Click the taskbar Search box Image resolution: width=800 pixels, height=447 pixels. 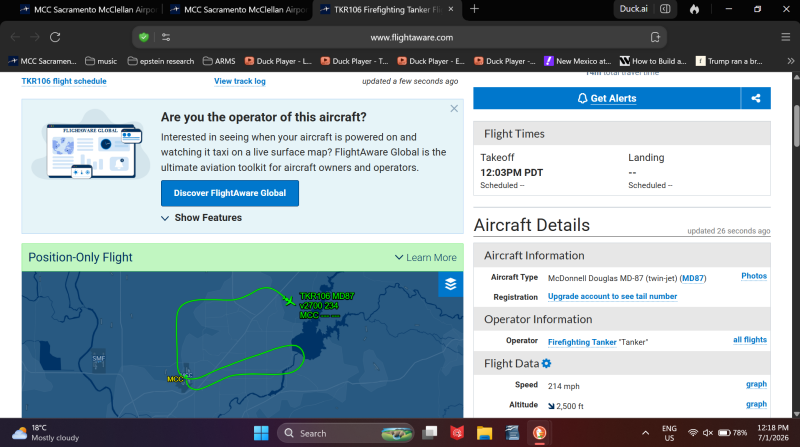[345, 433]
